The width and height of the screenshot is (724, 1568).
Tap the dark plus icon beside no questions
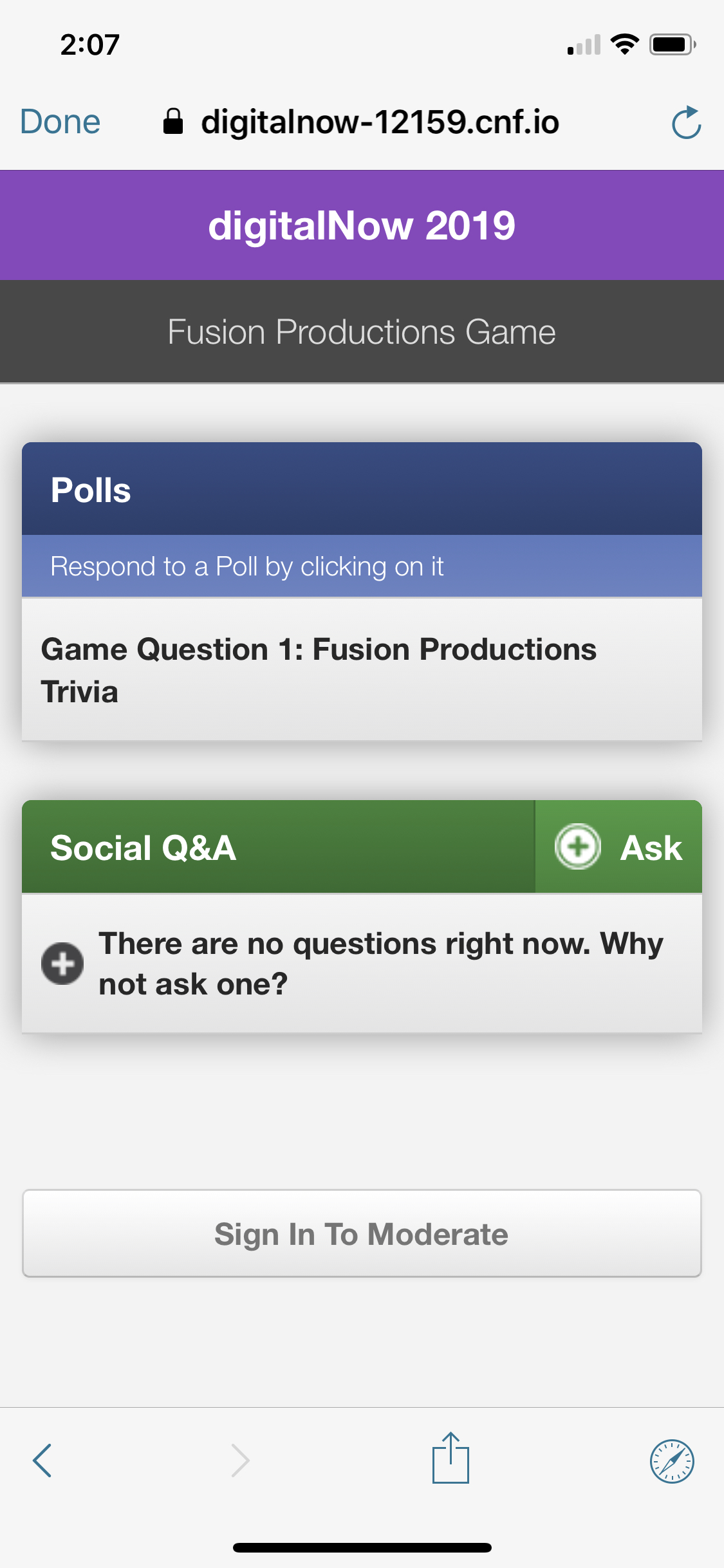pos(62,964)
